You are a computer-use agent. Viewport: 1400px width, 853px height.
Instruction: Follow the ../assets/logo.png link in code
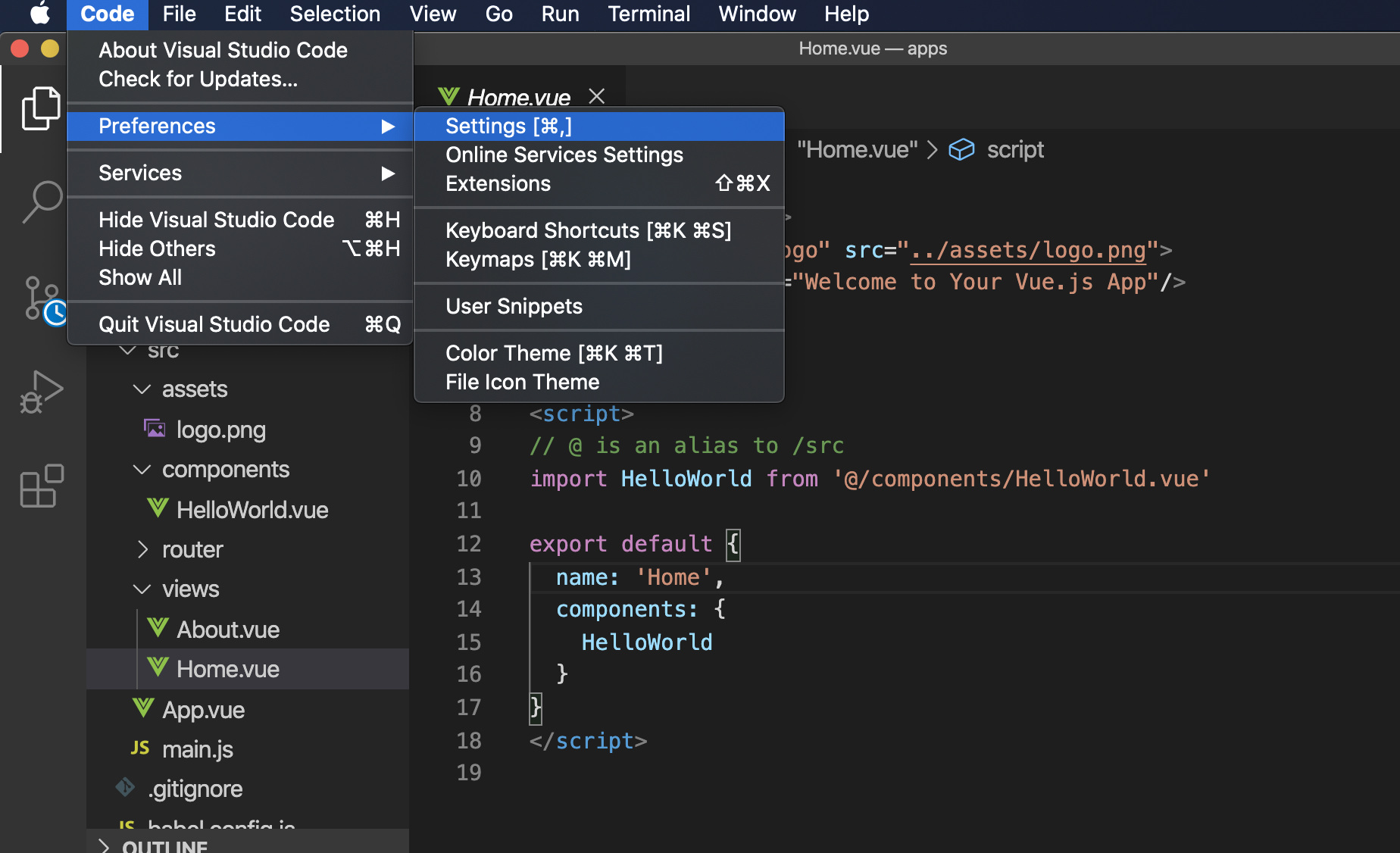1028,250
